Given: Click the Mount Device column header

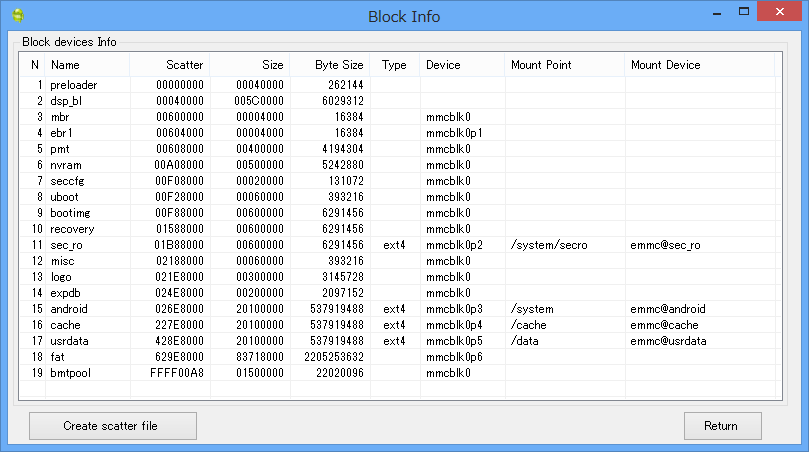Looking at the screenshot, I should [700, 65].
